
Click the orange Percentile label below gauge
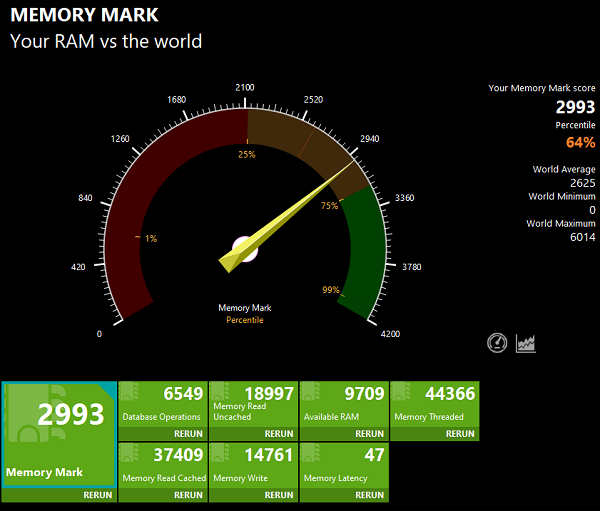pyautogui.click(x=245, y=320)
